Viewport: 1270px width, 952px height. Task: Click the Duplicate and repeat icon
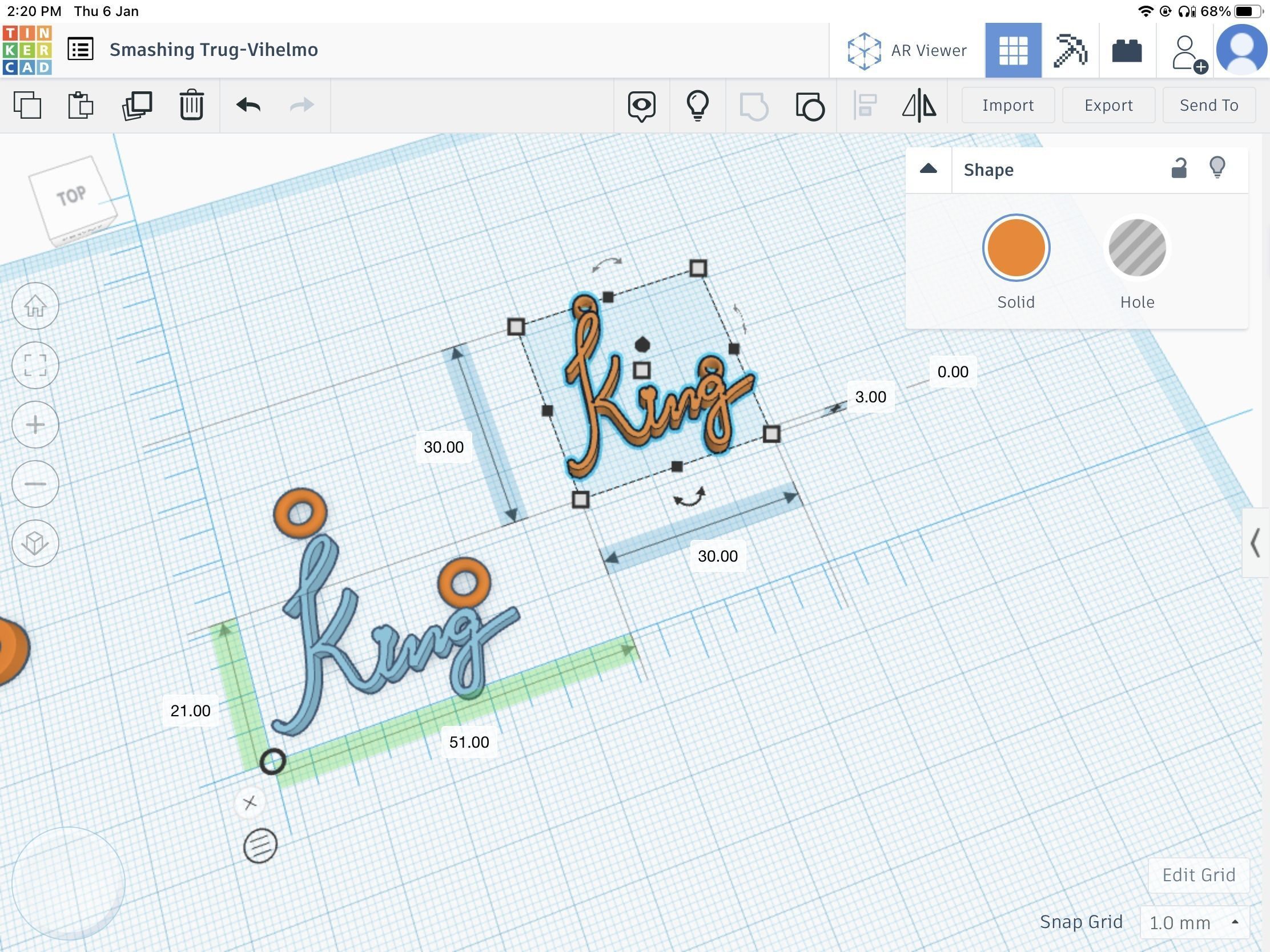coord(136,105)
